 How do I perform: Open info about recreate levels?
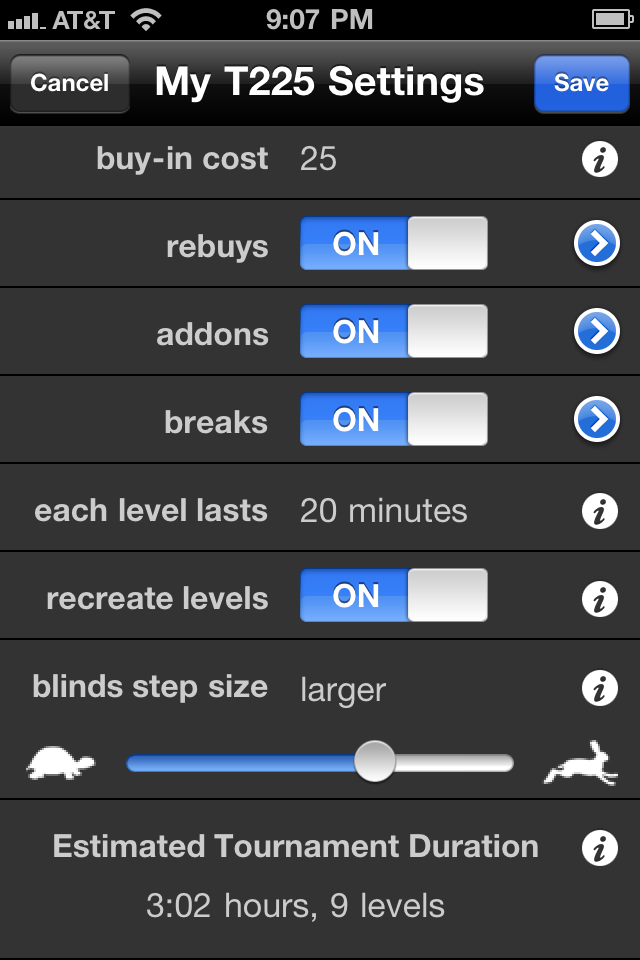click(x=599, y=599)
